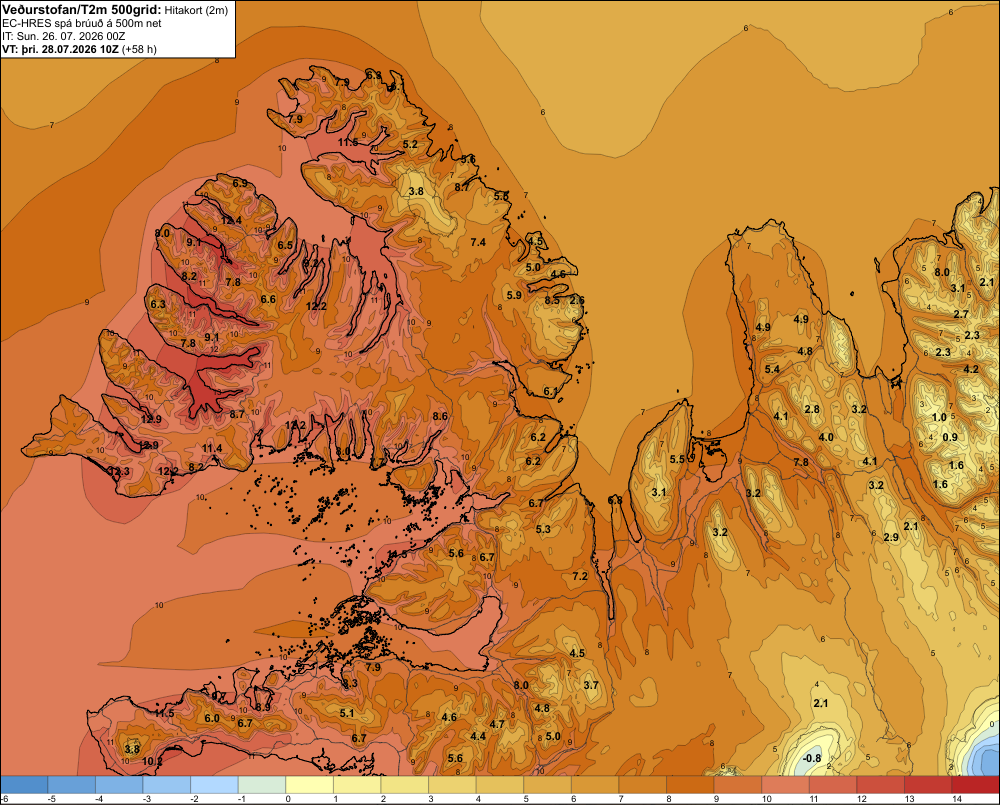Select the pale green legend swatch between -1 and 0
The width and height of the screenshot is (1000, 805).
pos(261,784)
